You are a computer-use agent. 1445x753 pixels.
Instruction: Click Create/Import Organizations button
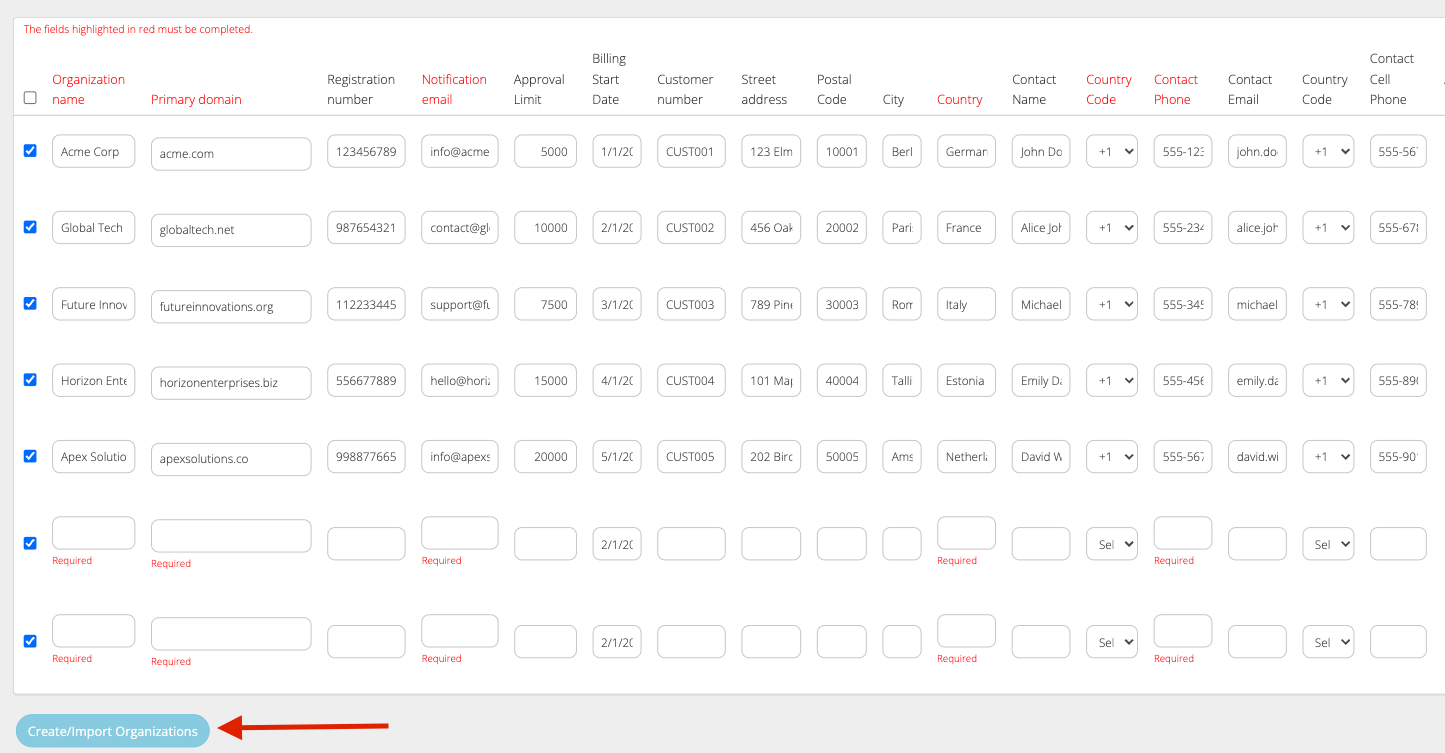(x=113, y=731)
